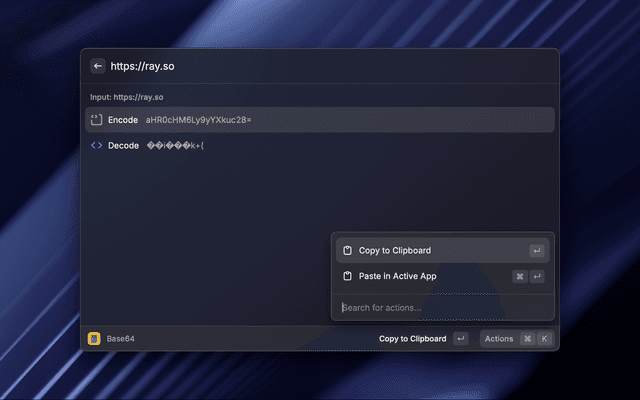Click the encoded value aHR0cHM6Ly9yYXkuc28=
Viewport: 640px width, 400px height.
pos(199,120)
